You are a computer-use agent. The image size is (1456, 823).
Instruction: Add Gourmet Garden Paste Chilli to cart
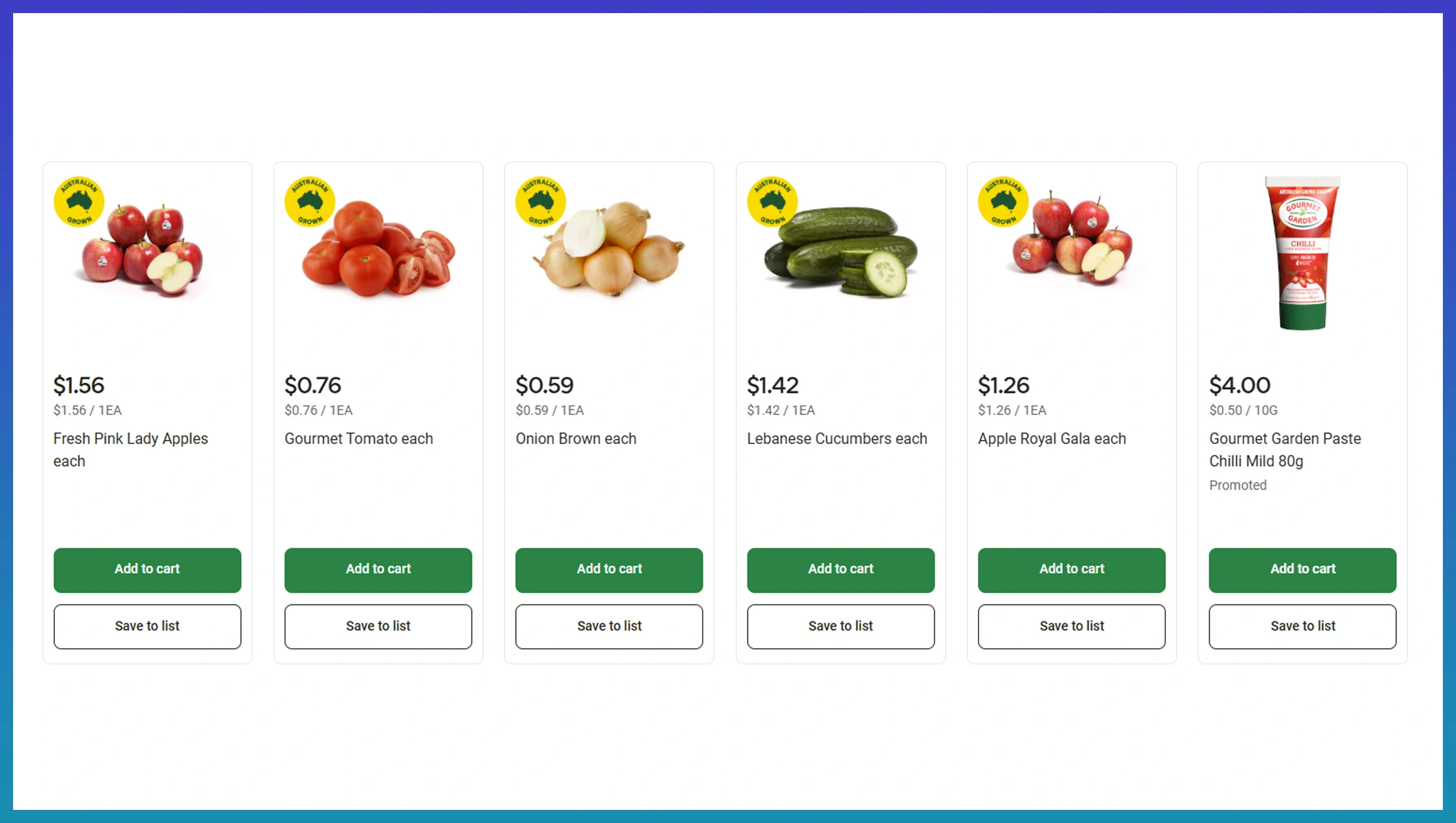[1302, 570]
